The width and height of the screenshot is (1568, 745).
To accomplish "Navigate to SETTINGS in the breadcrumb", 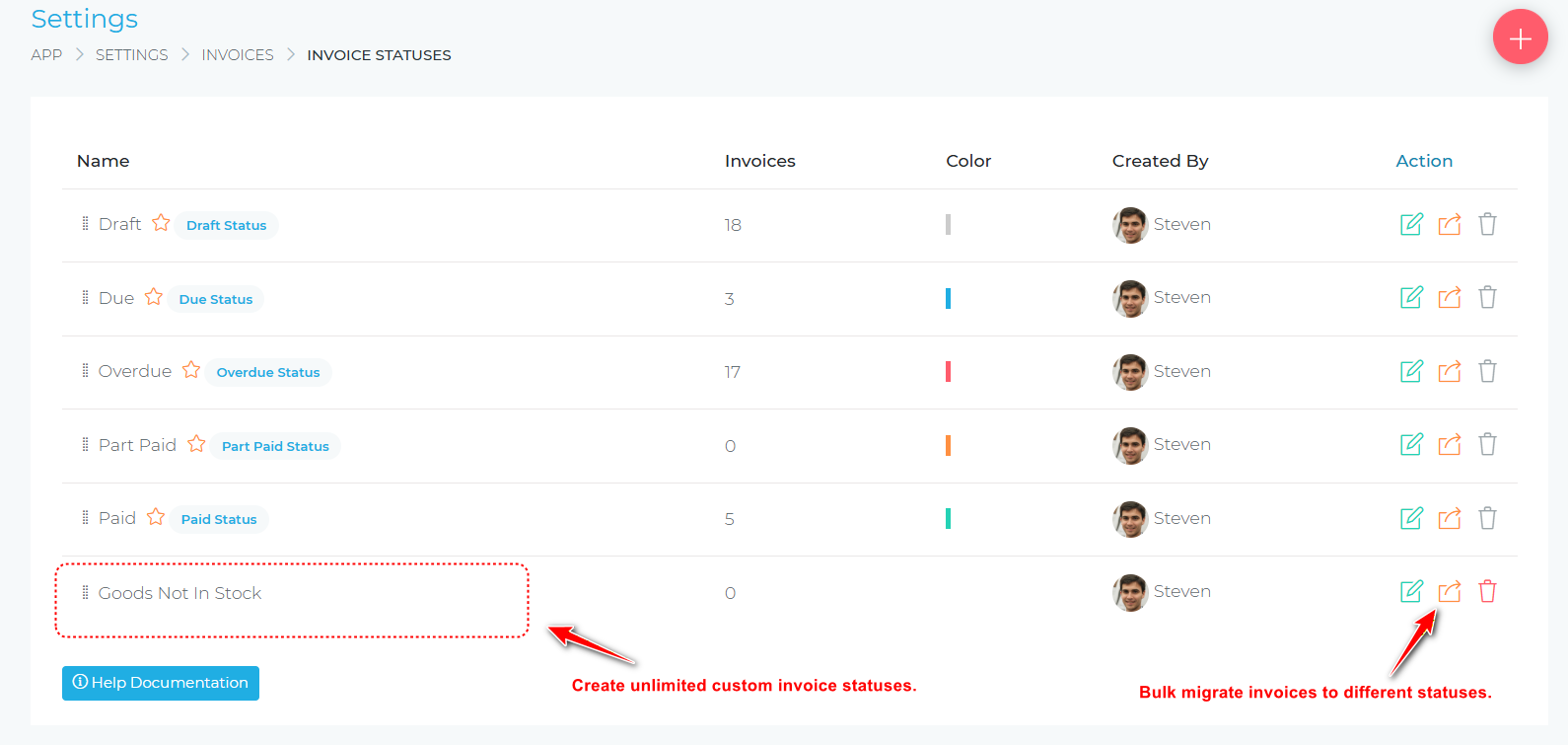I will [131, 54].
